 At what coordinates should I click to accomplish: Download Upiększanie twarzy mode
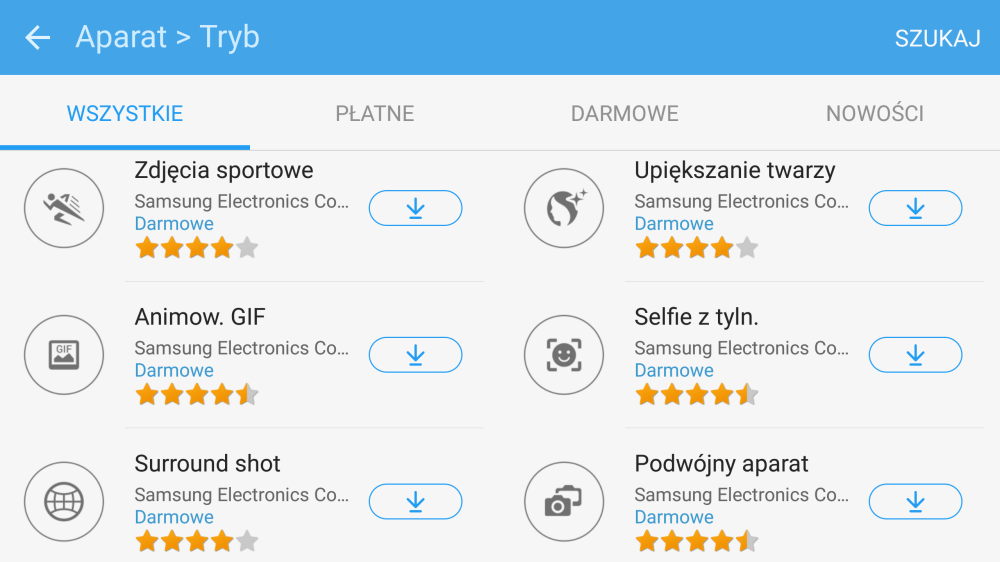pyautogui.click(x=915, y=208)
